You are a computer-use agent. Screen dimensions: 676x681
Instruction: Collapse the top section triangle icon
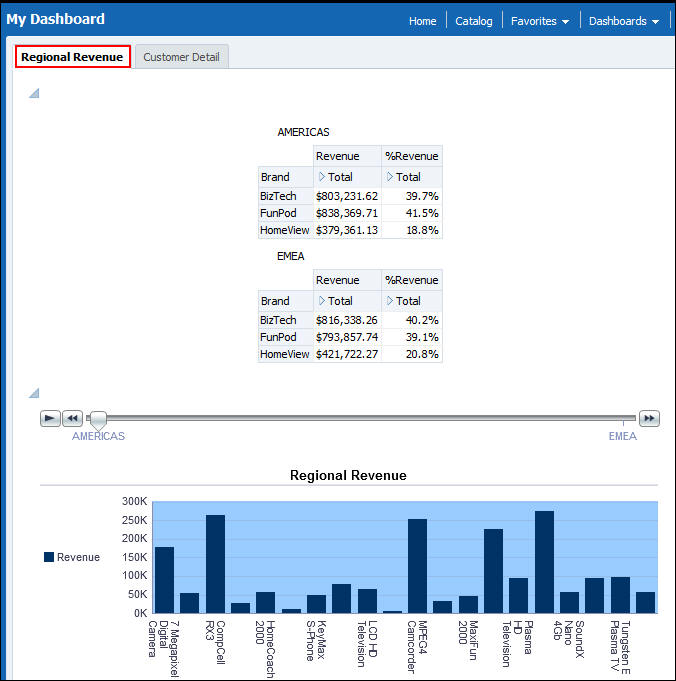tap(34, 93)
